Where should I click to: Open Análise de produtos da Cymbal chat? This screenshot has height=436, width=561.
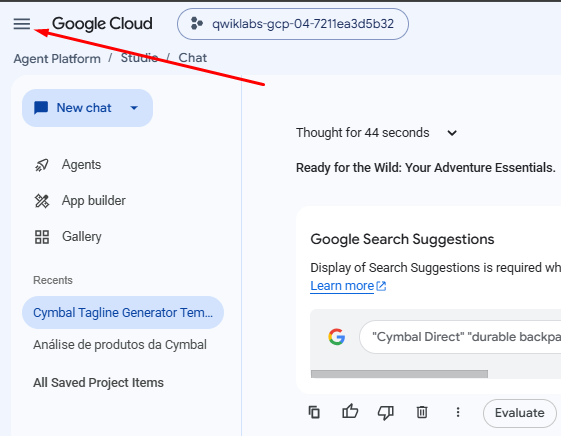click(120, 345)
